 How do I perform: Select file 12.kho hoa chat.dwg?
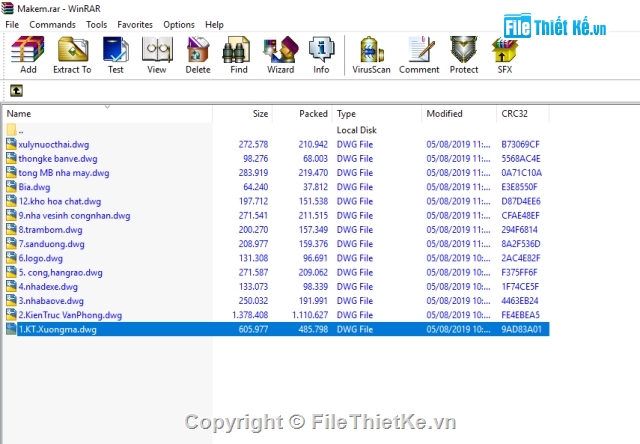60,201
